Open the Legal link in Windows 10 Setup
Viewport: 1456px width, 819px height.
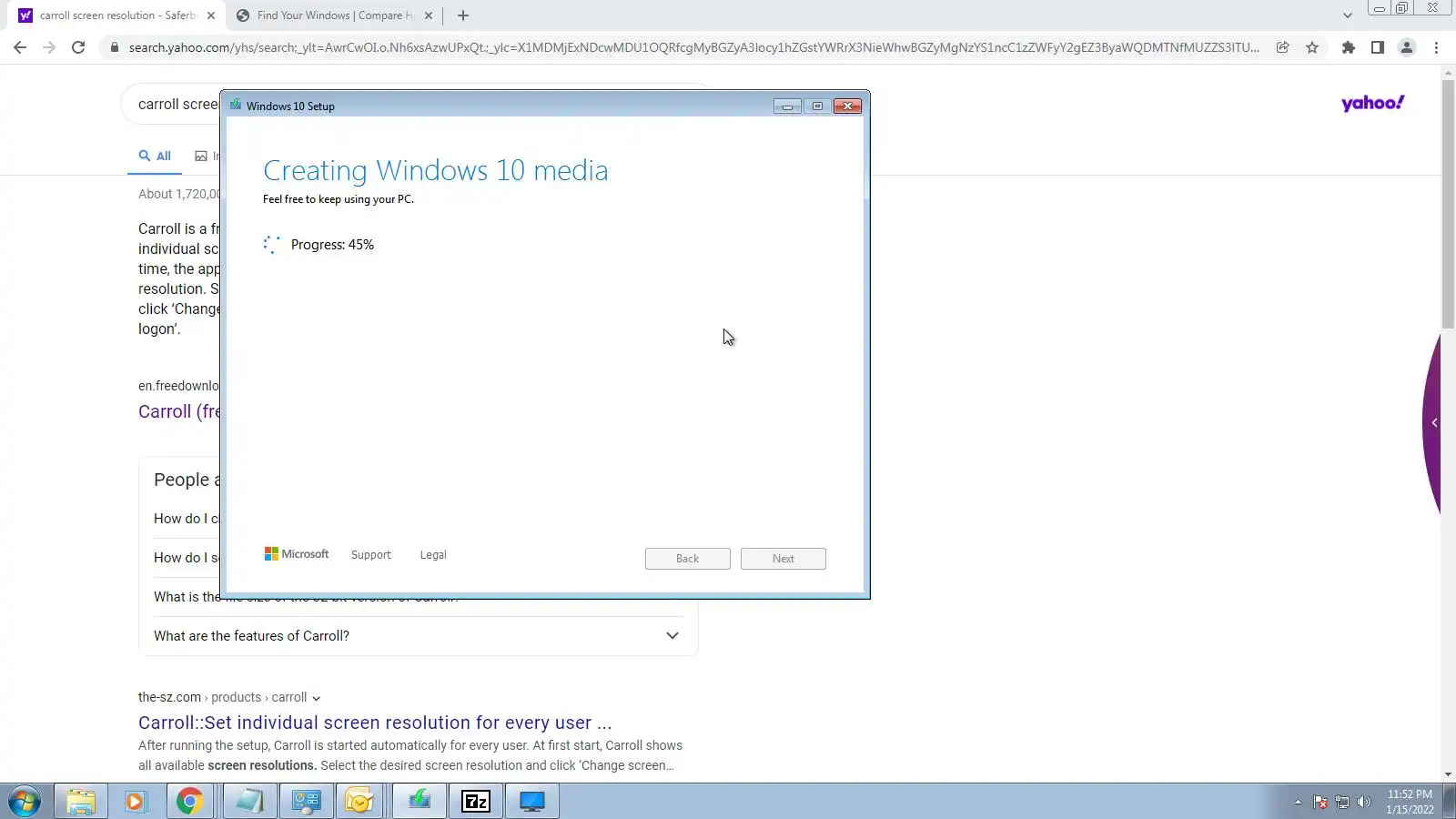click(x=433, y=555)
